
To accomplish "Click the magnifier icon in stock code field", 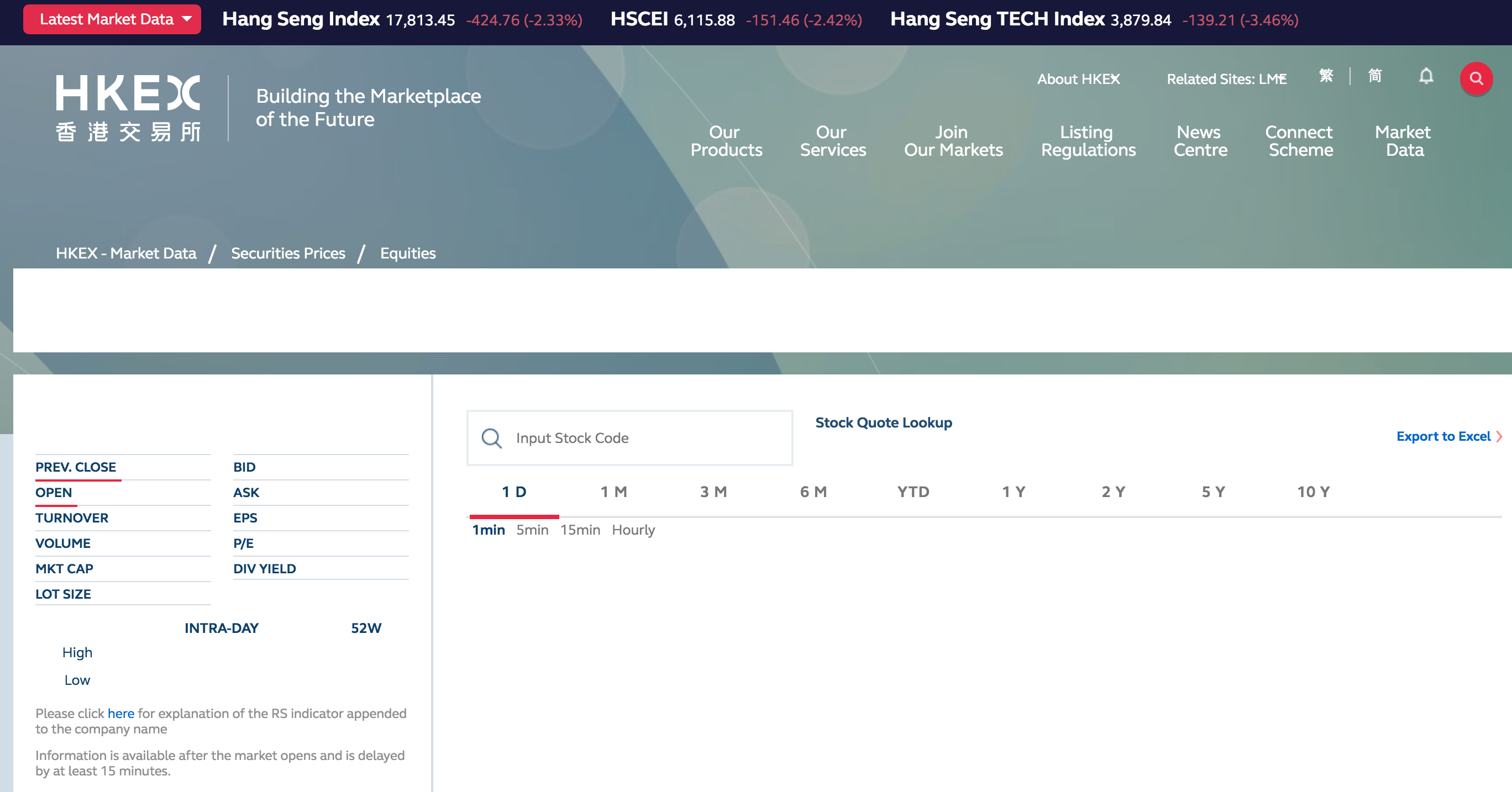I will click(x=491, y=437).
